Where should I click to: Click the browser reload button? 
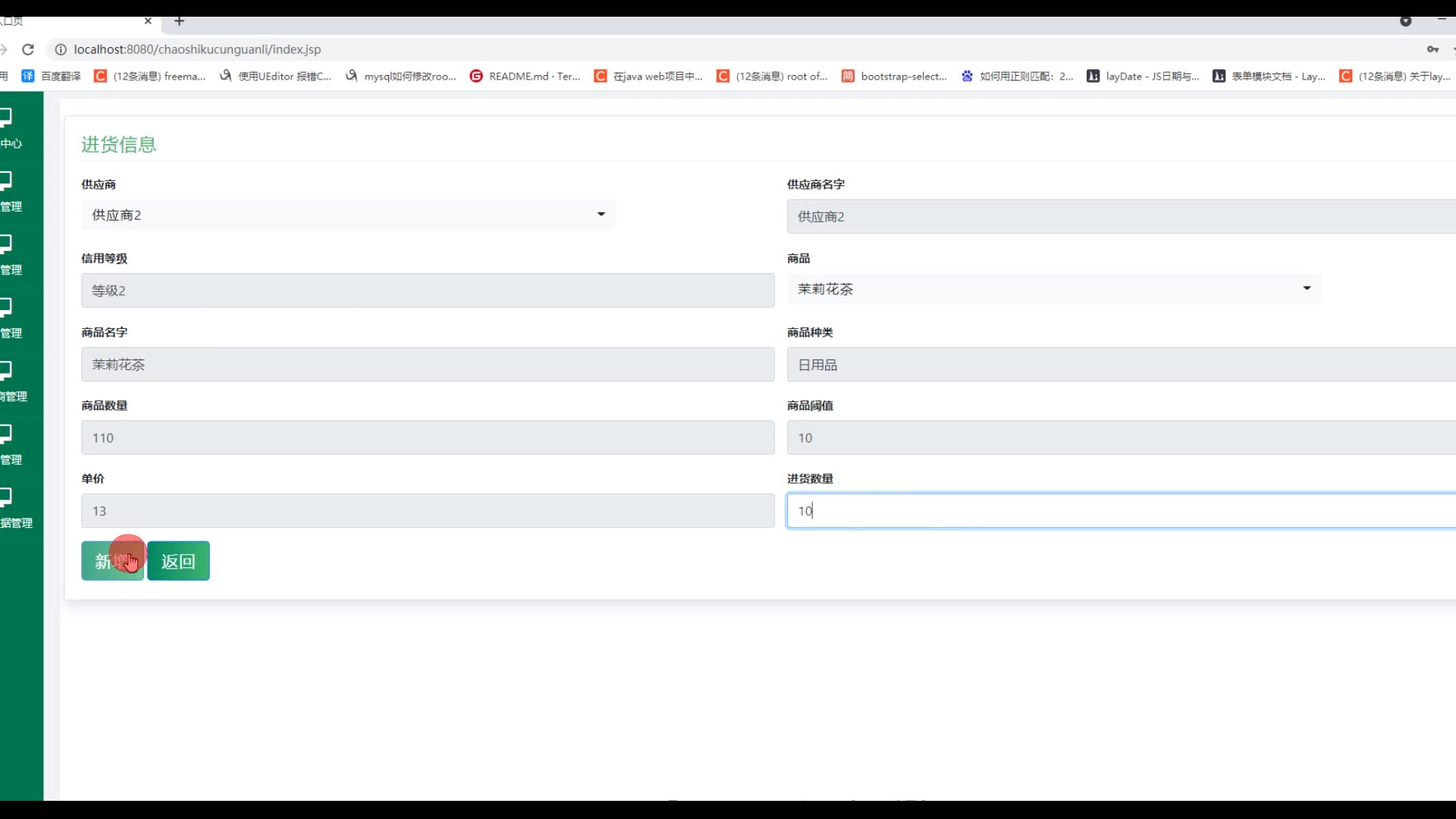(x=28, y=49)
